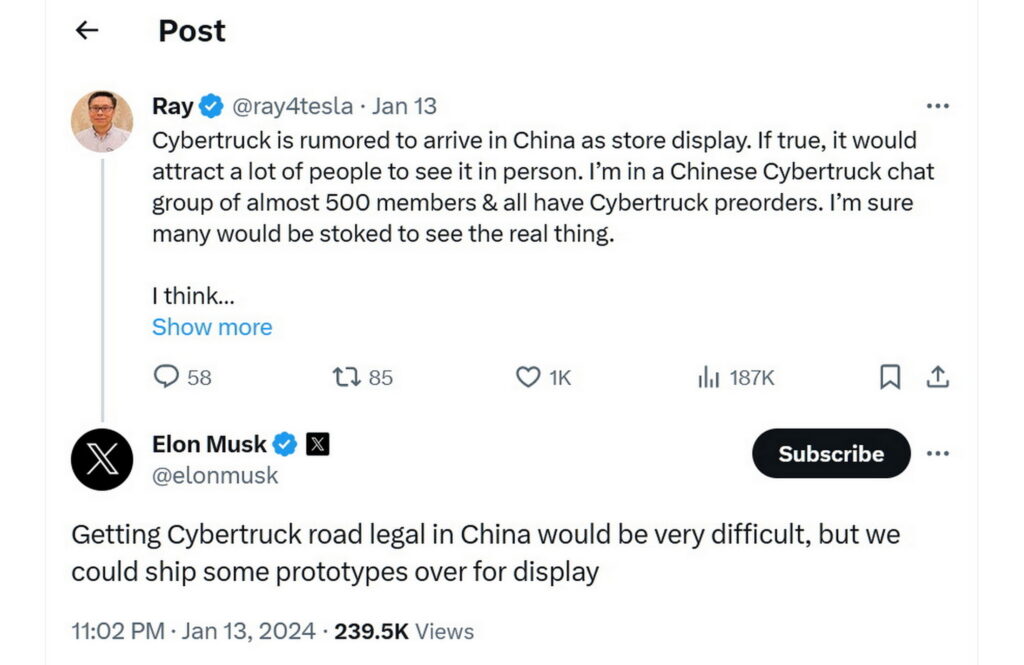Repost Ray's tweet
Image resolution: width=1024 pixels, height=665 pixels.
click(344, 377)
